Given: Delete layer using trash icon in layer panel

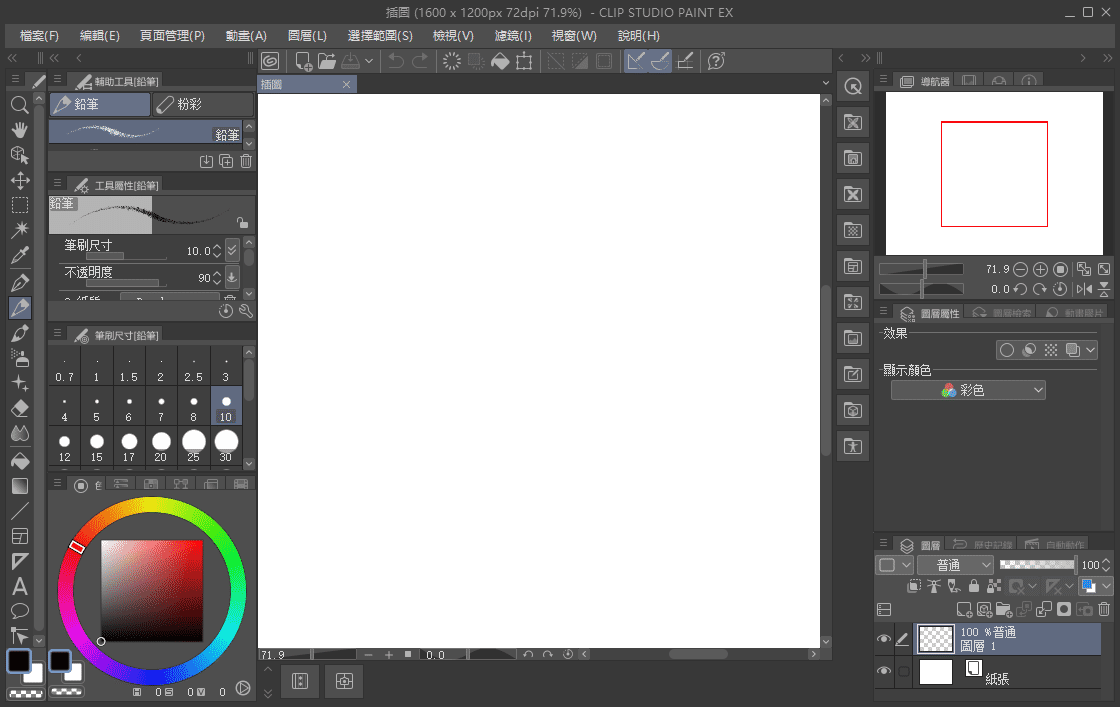Looking at the screenshot, I should (1104, 609).
